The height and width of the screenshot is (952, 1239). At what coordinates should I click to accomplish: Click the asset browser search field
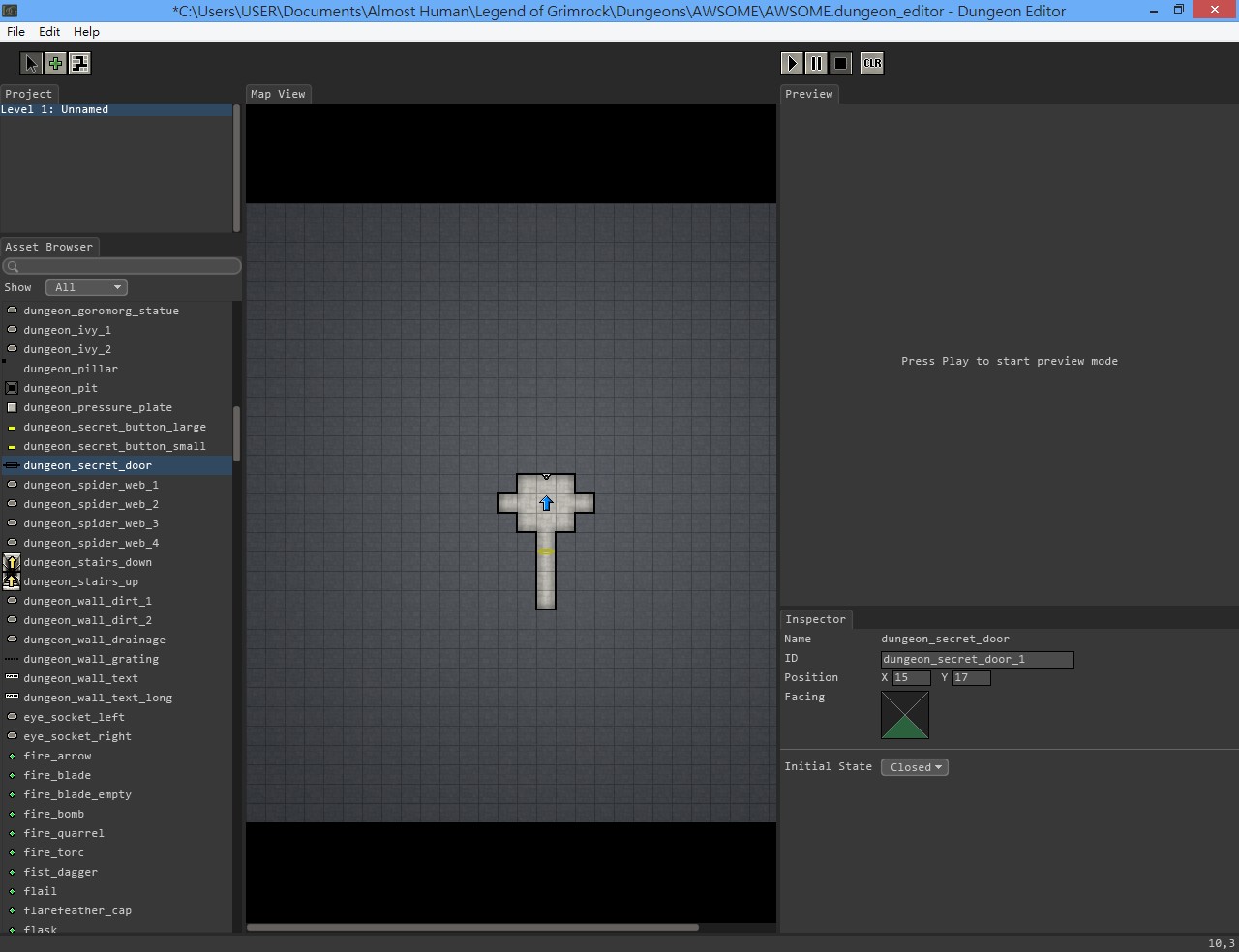[122, 266]
